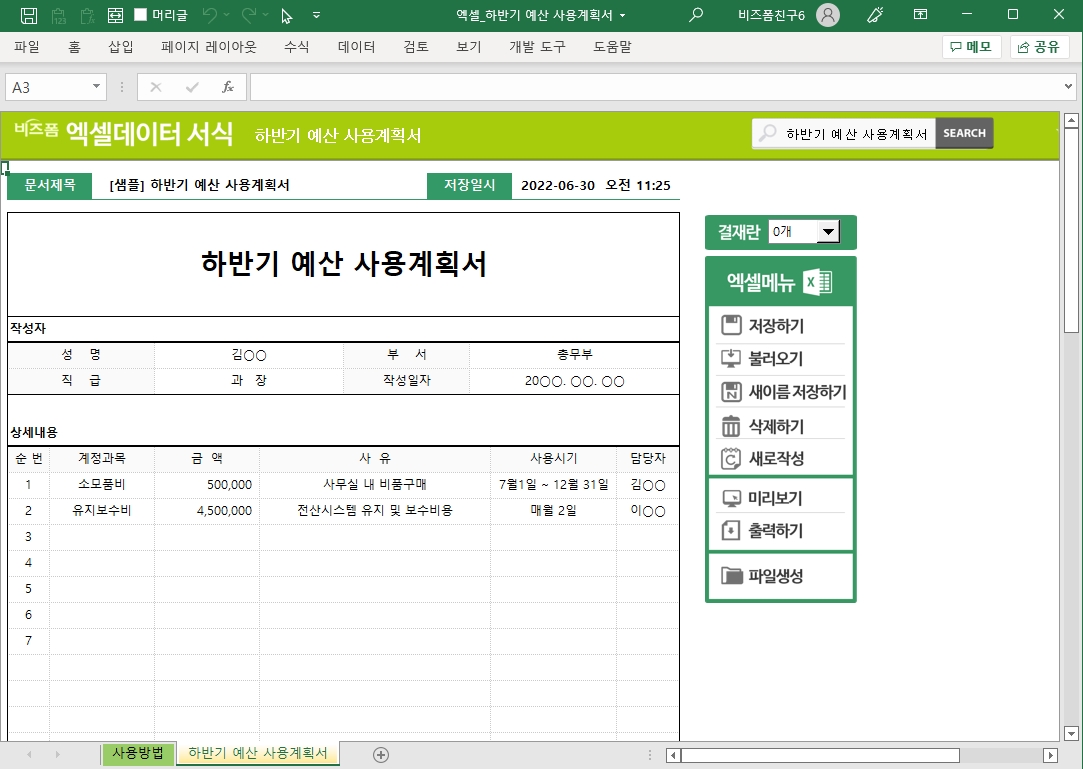1083x769 pixels.
Task: Click the 파일생성 folder icon
Action: 732,576
